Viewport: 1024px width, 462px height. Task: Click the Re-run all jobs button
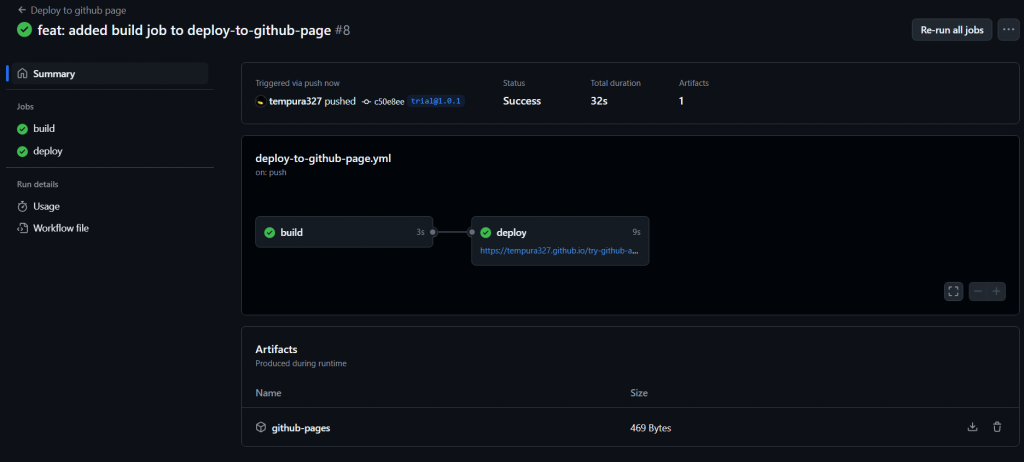[952, 30]
